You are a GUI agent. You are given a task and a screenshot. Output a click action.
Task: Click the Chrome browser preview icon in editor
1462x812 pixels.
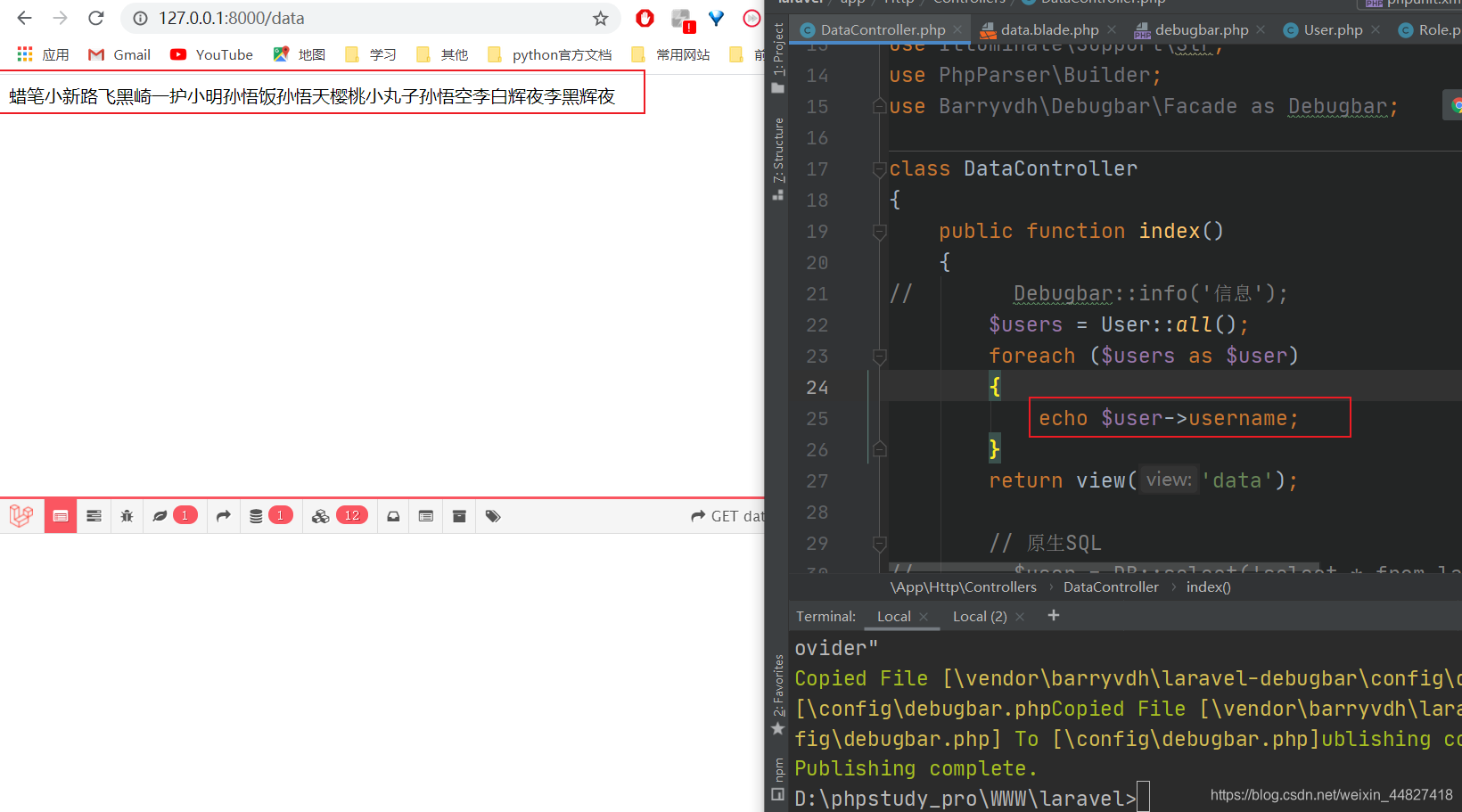(x=1456, y=105)
